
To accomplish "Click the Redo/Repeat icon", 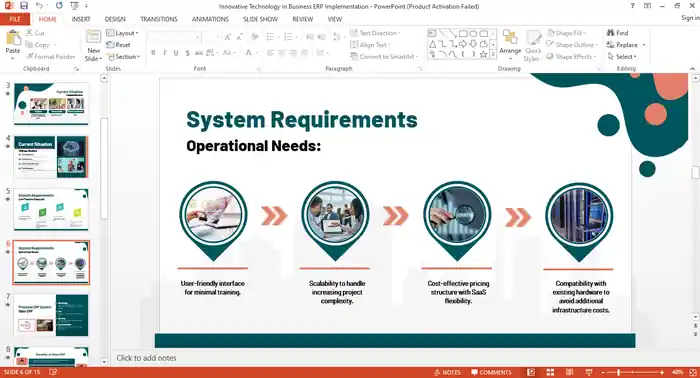I will [59, 6].
